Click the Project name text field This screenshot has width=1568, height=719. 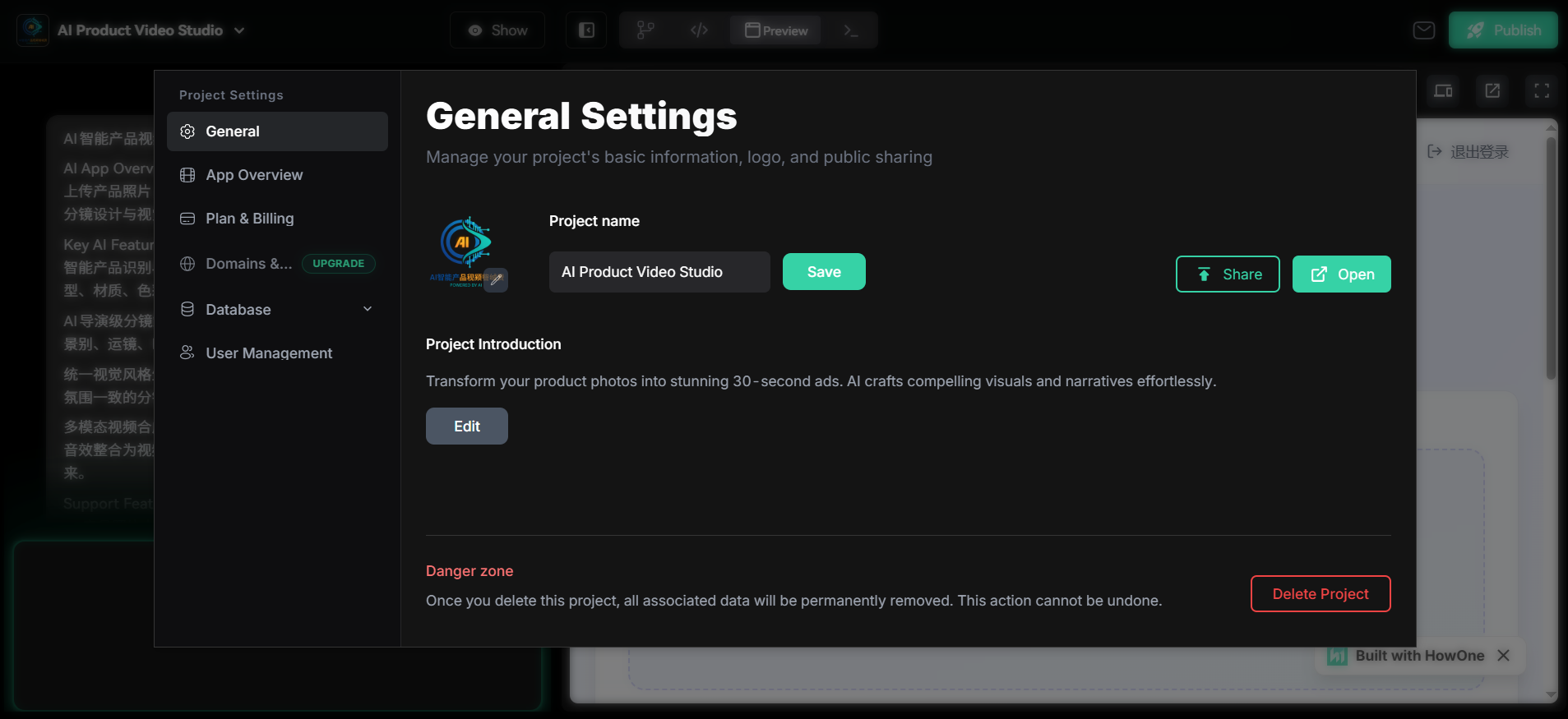click(659, 272)
